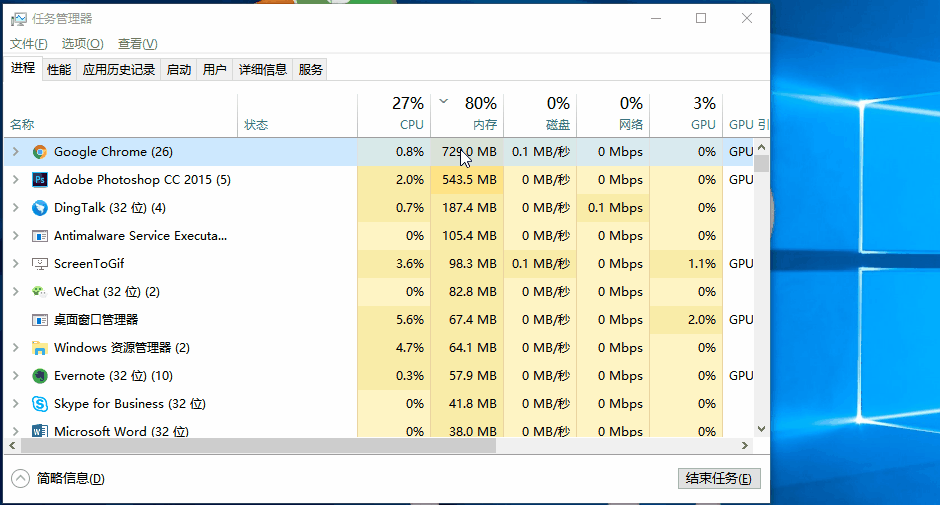Collapse to 简略信息 using the arrow icon
Image resolution: width=940 pixels, height=505 pixels.
click(20, 479)
